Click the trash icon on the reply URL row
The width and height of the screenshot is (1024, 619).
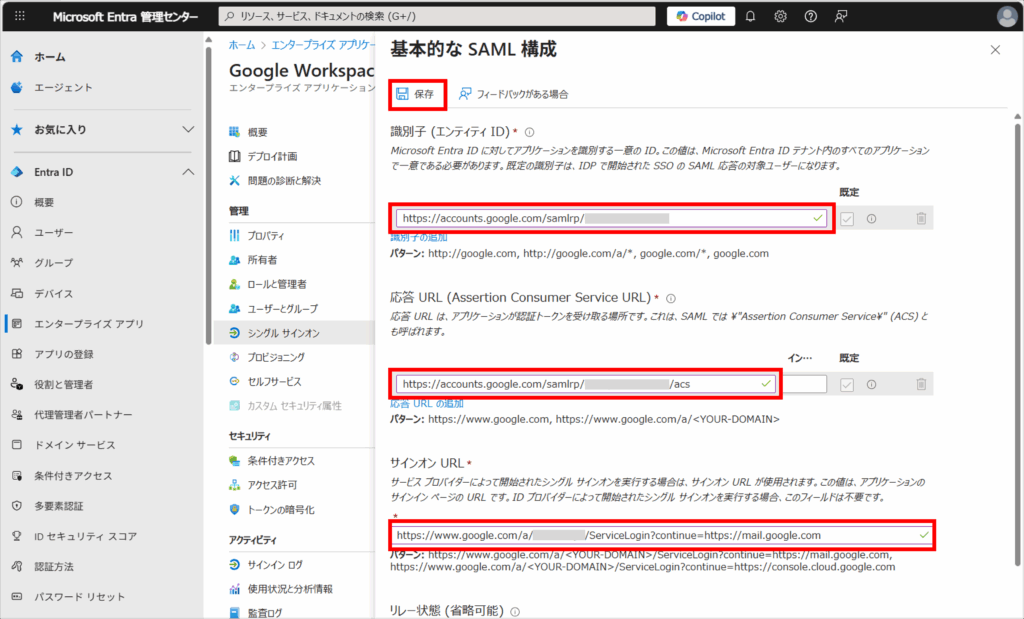tap(921, 384)
